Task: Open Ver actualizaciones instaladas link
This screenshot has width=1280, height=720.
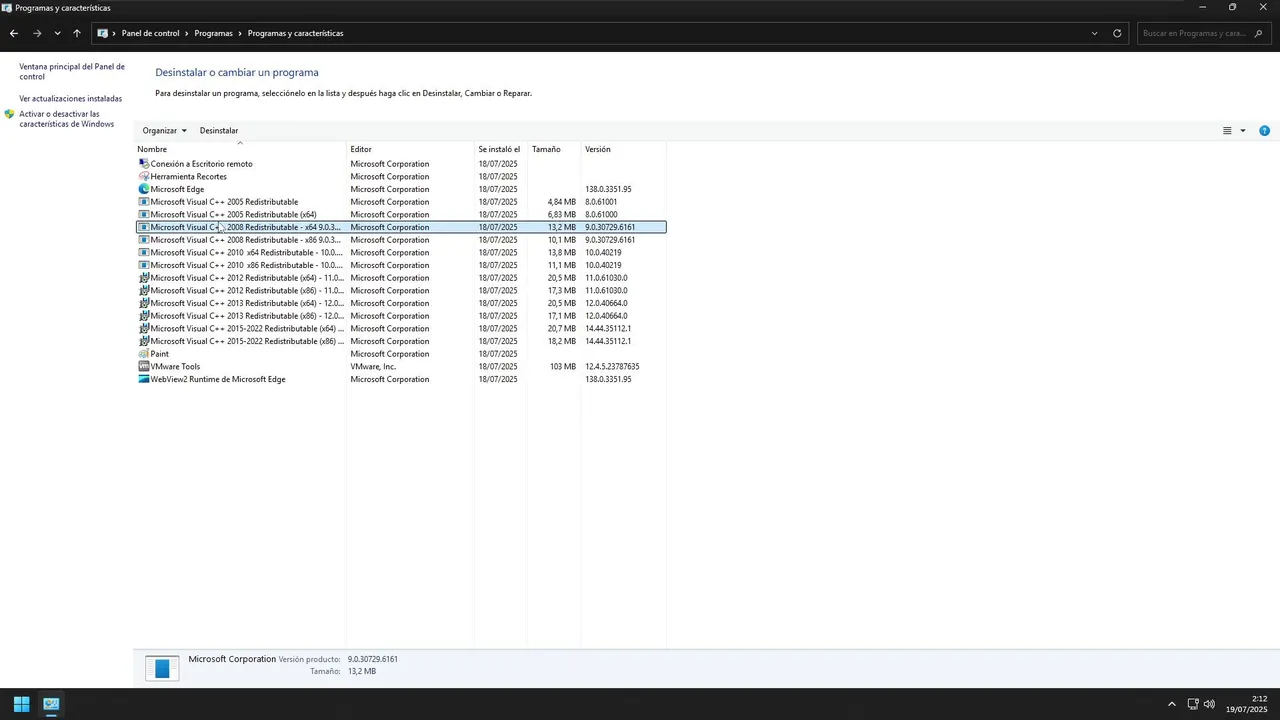Action: point(70,98)
